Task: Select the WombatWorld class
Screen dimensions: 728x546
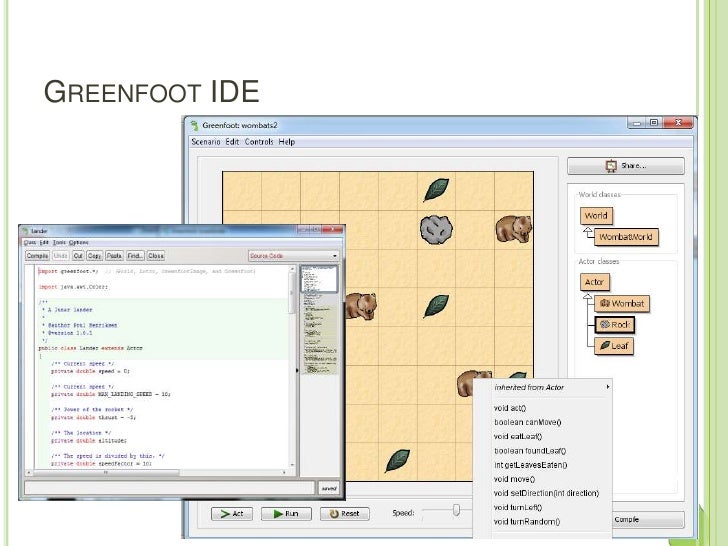Action: (626, 237)
